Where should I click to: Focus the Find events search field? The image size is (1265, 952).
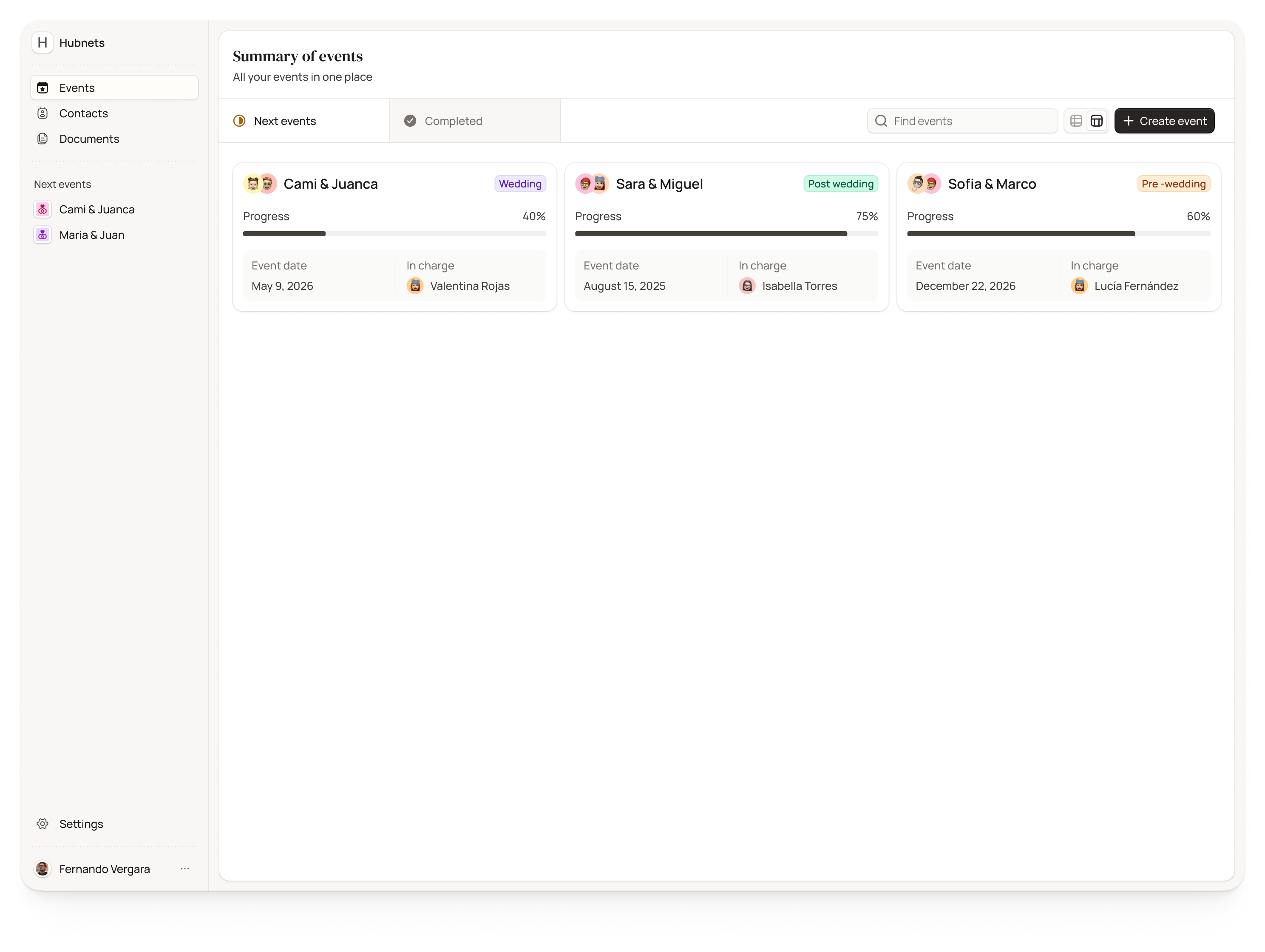(x=962, y=121)
